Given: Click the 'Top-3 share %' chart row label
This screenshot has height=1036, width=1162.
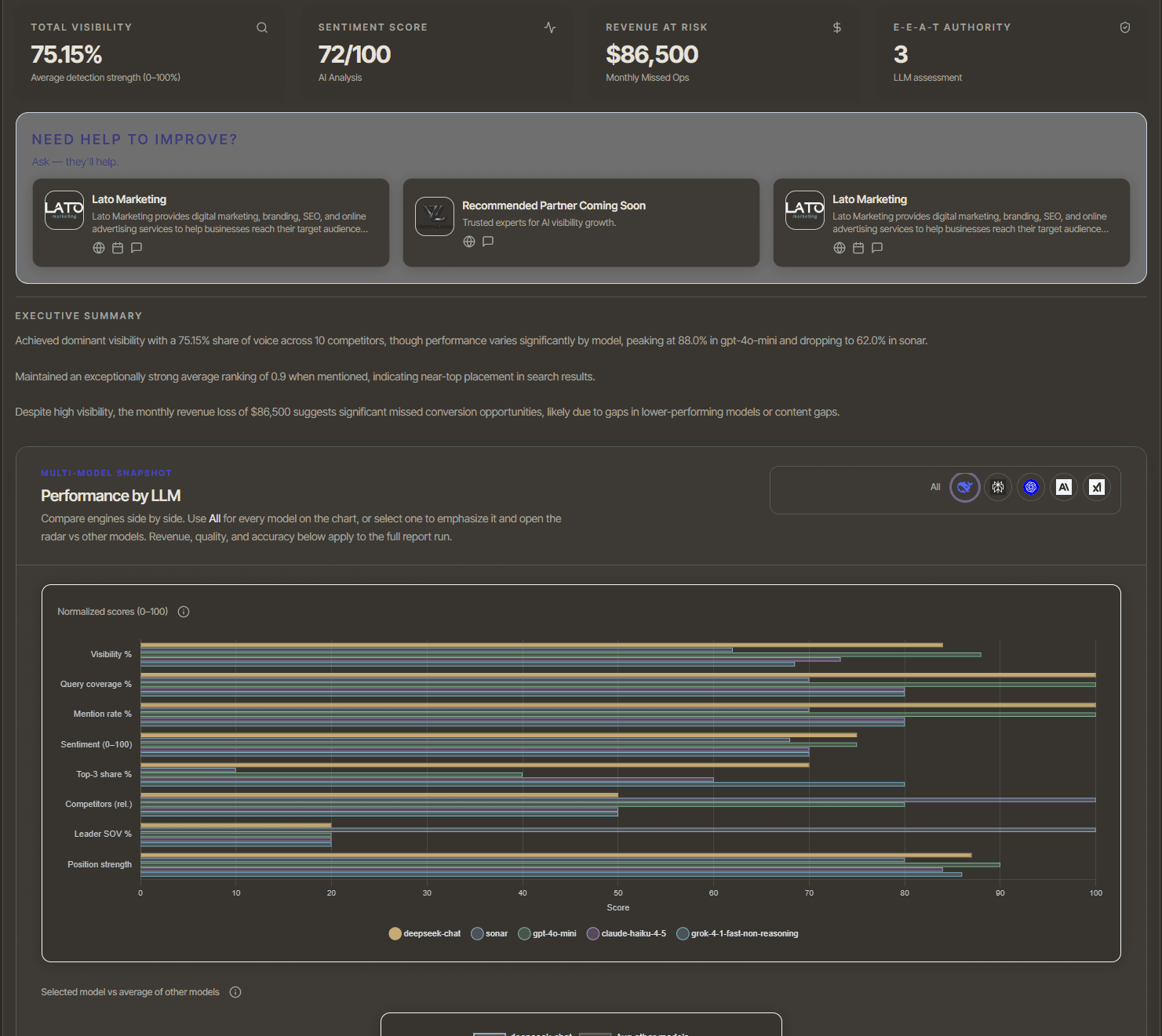Looking at the screenshot, I should (x=104, y=774).
